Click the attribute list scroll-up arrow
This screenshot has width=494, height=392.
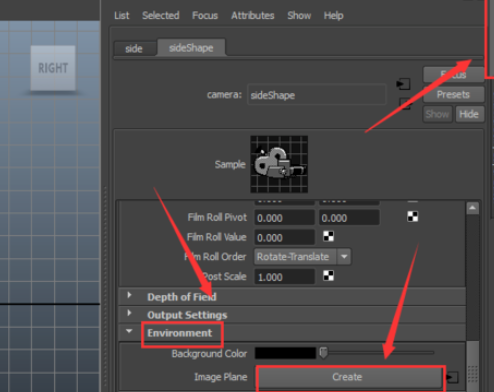pyautogui.click(x=472, y=208)
